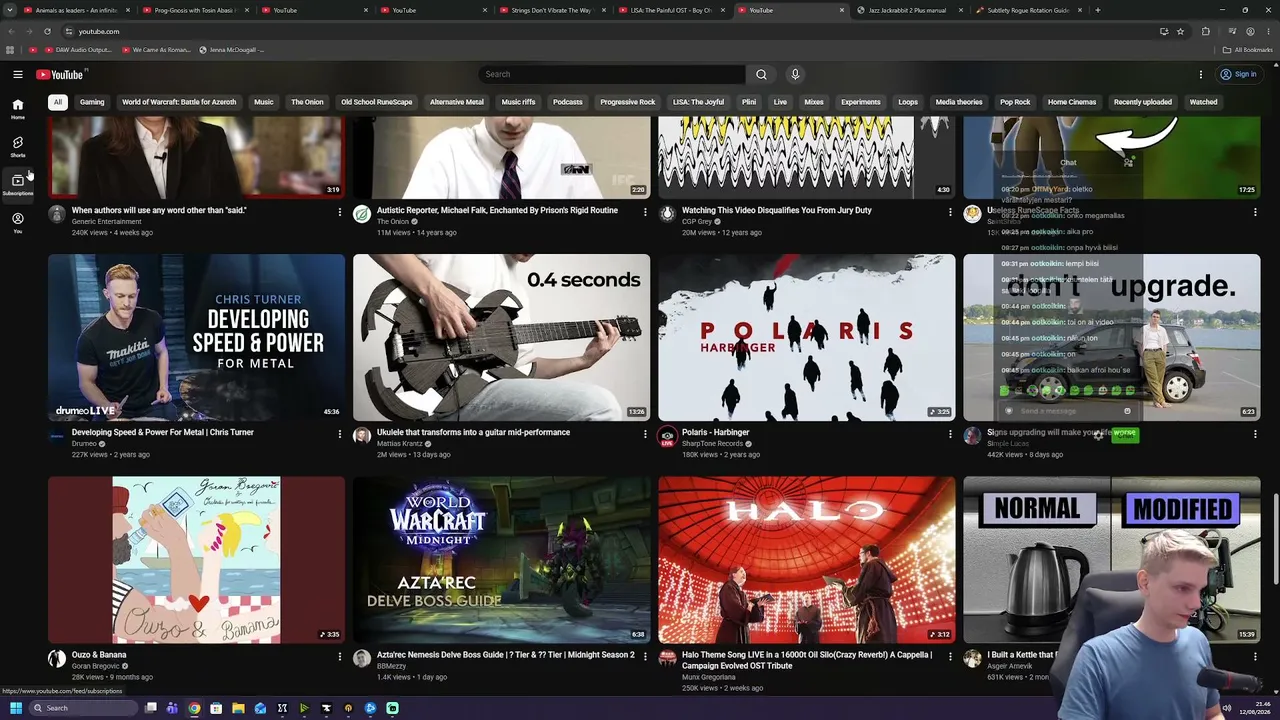Open the Drumeo channel avatar
The width and height of the screenshot is (1280, 720).
tap(57, 436)
